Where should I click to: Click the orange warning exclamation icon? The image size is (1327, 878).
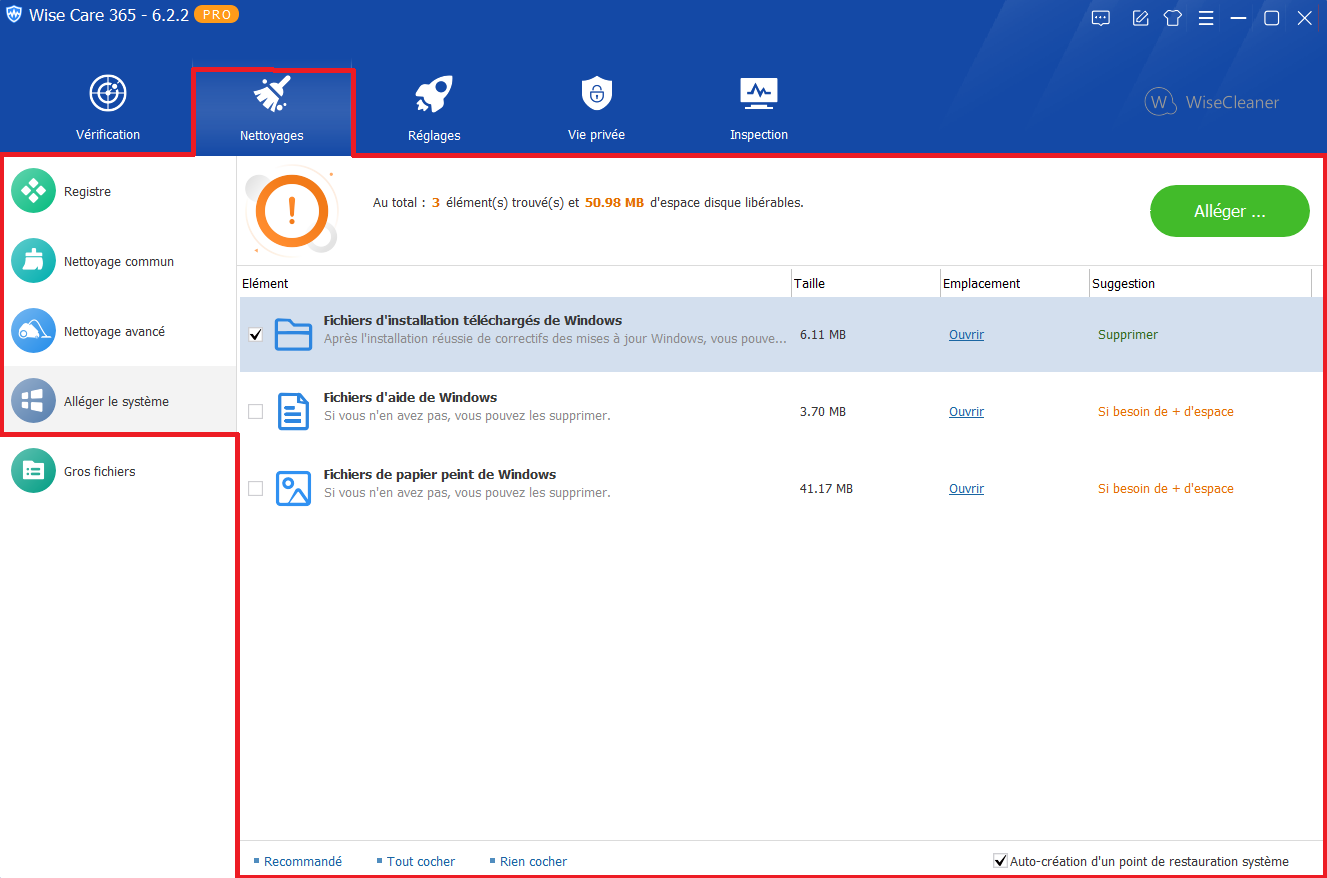(x=292, y=210)
